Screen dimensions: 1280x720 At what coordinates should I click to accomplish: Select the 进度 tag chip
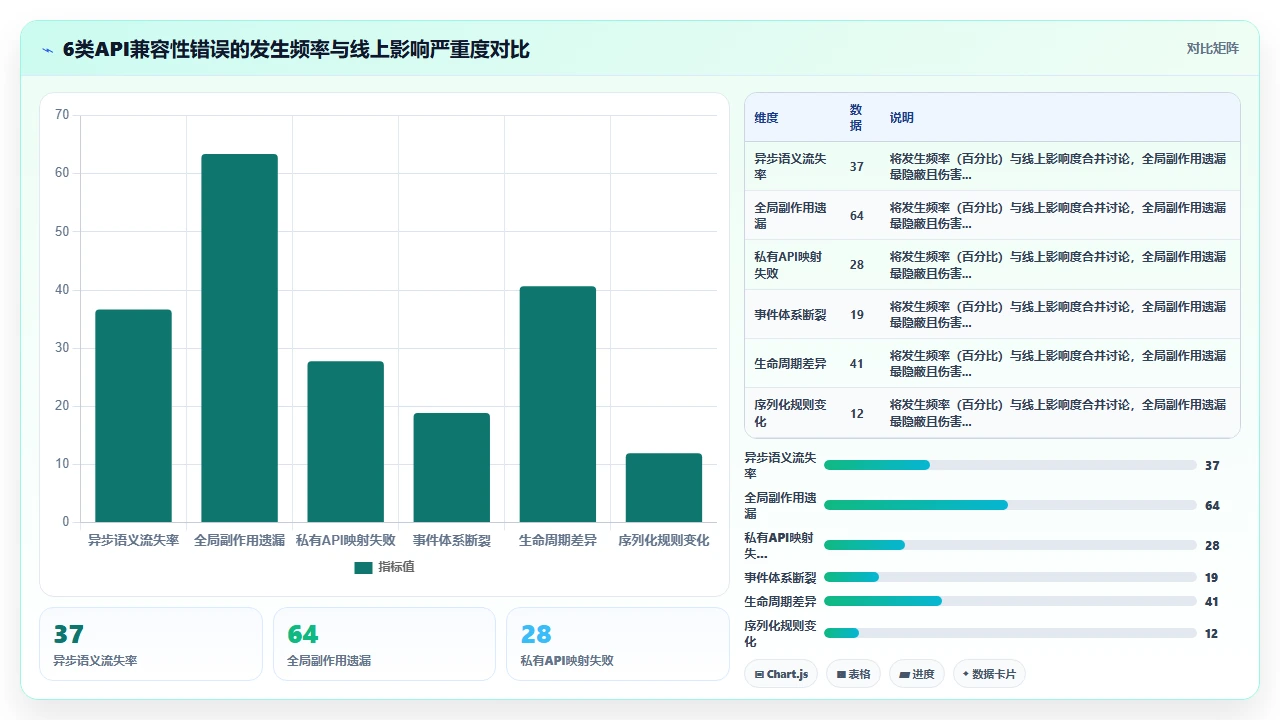tap(917, 674)
